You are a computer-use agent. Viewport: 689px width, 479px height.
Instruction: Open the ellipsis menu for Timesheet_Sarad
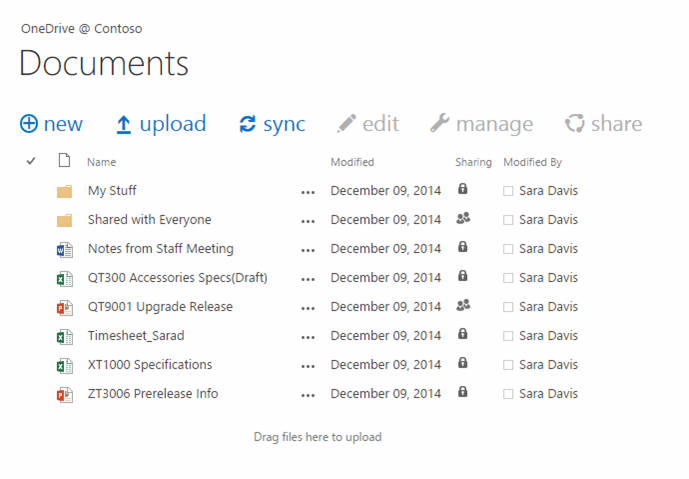[308, 337]
